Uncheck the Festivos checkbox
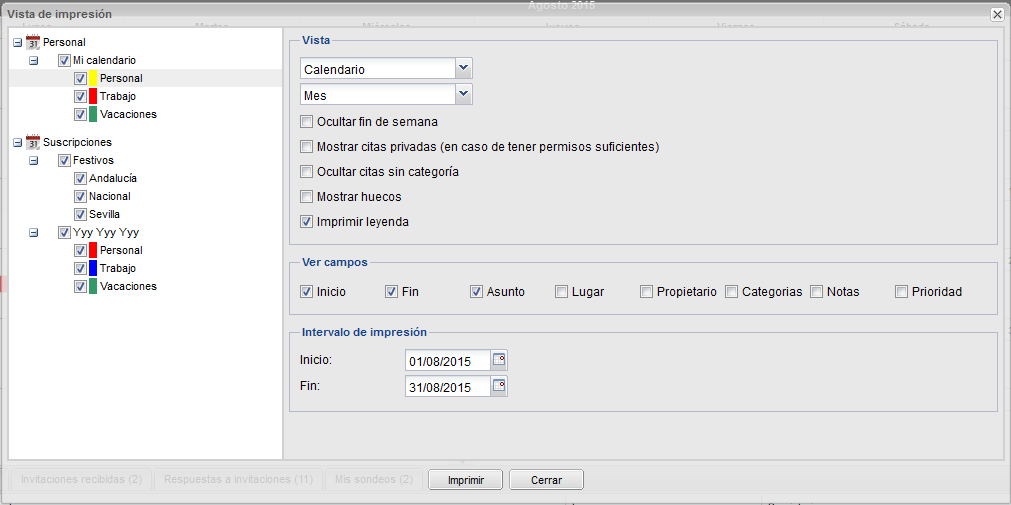Screen dimensions: 1011x505 tap(64, 161)
